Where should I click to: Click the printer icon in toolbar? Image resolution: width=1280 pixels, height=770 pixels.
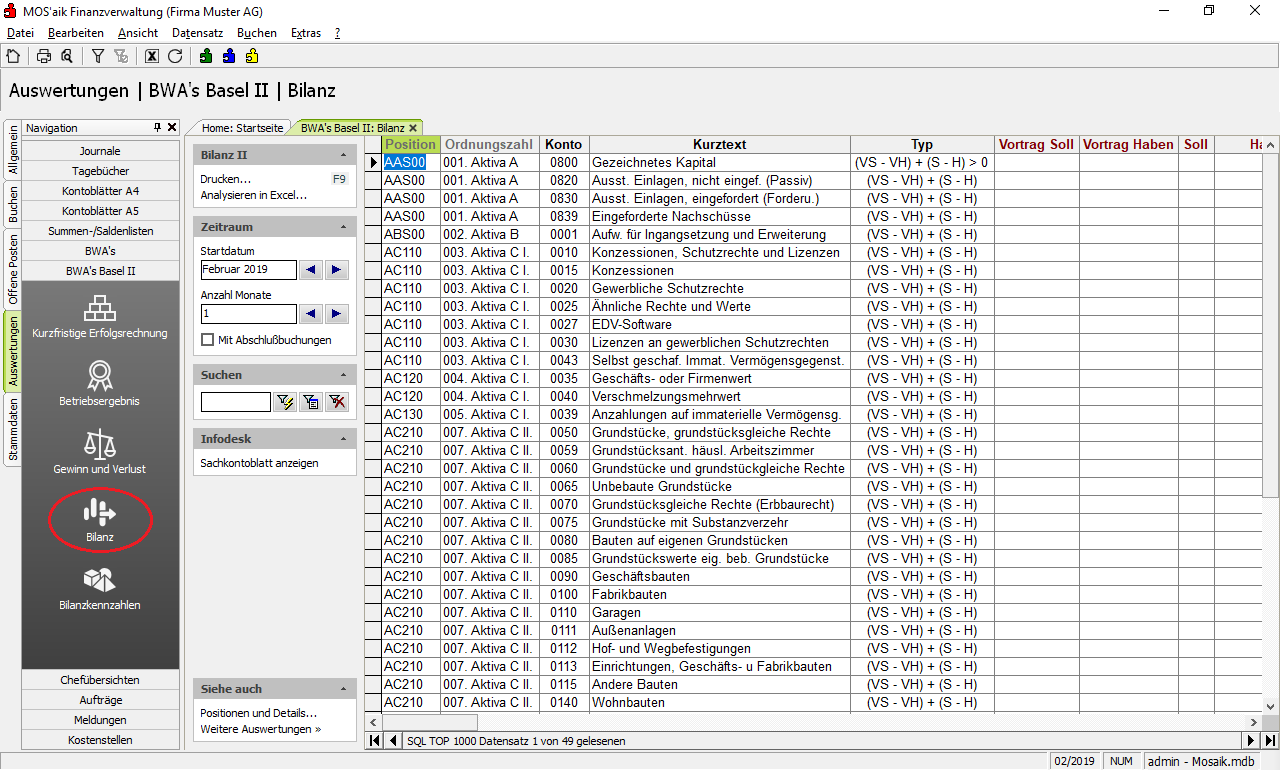pyautogui.click(x=44, y=56)
